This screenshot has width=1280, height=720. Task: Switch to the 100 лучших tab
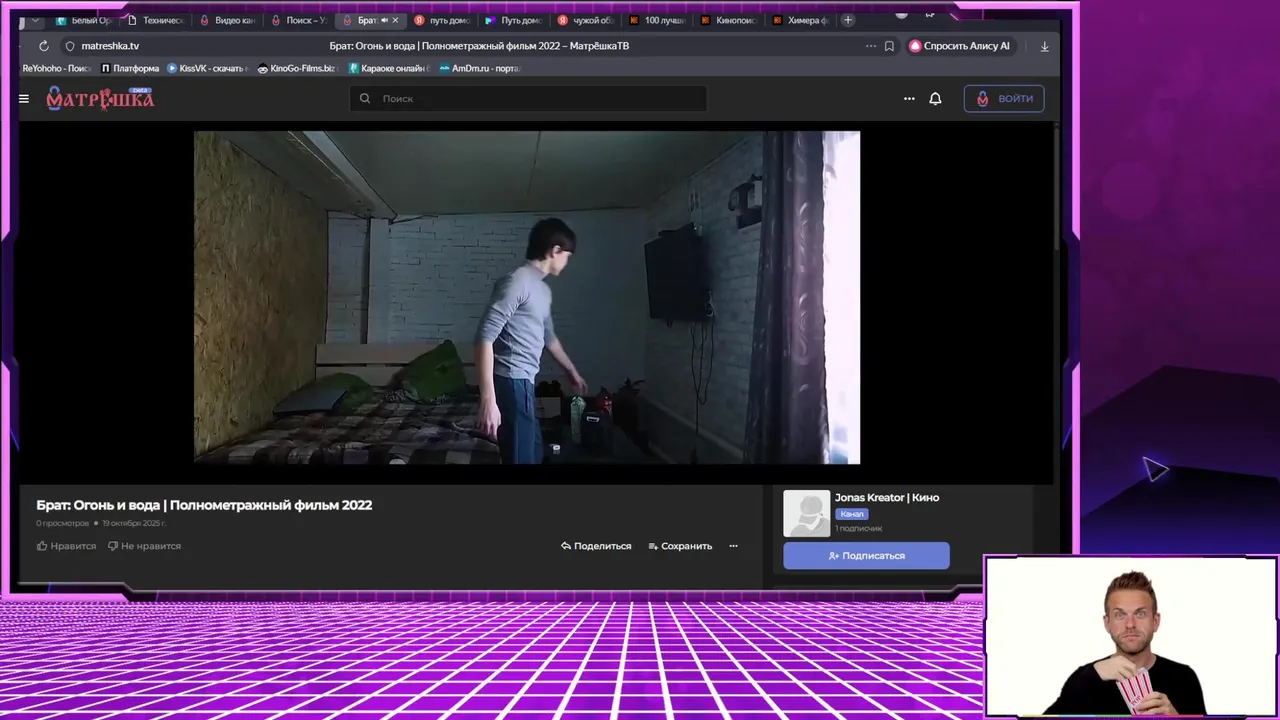click(x=657, y=20)
